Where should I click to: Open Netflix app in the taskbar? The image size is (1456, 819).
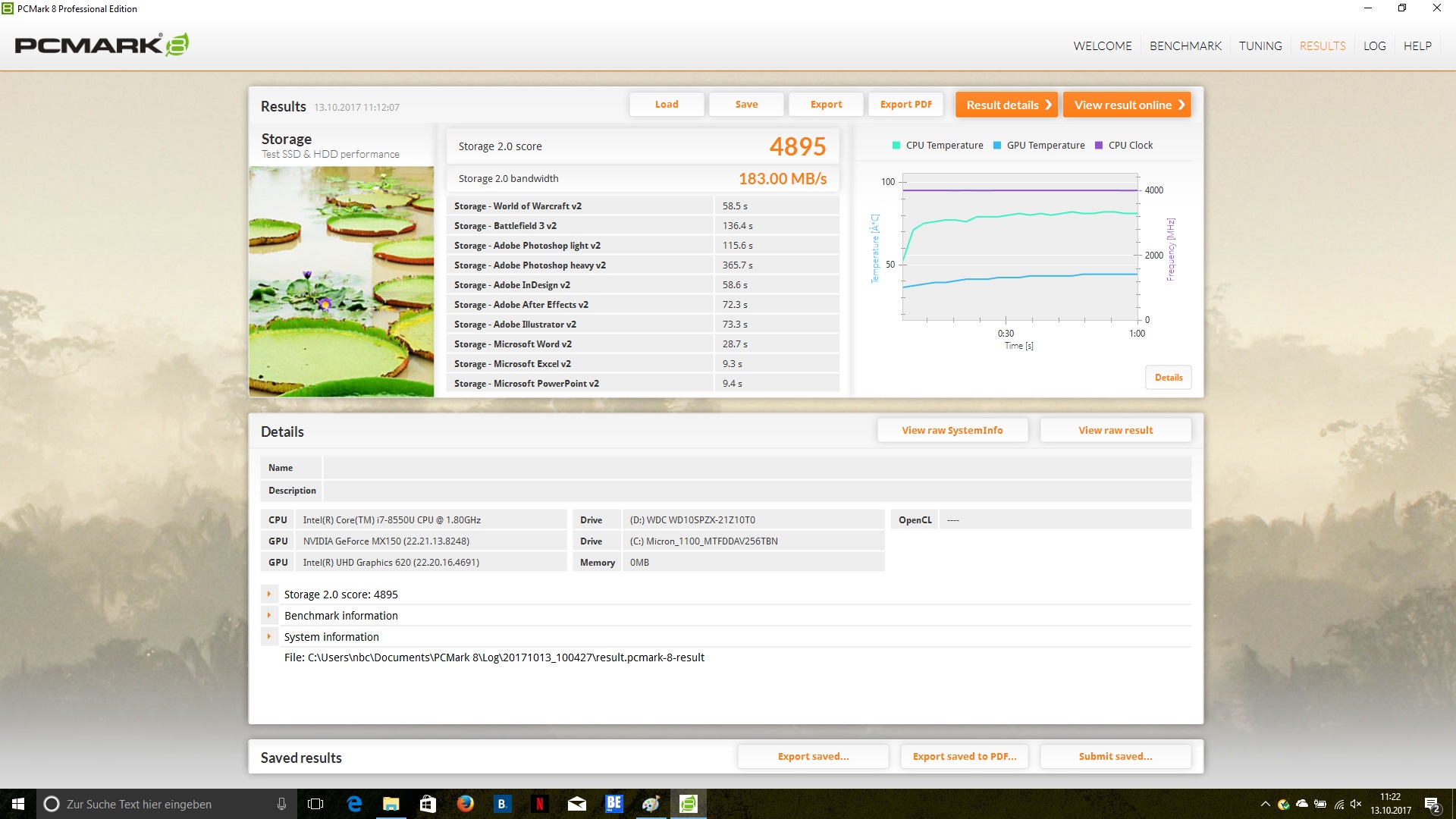[x=539, y=804]
